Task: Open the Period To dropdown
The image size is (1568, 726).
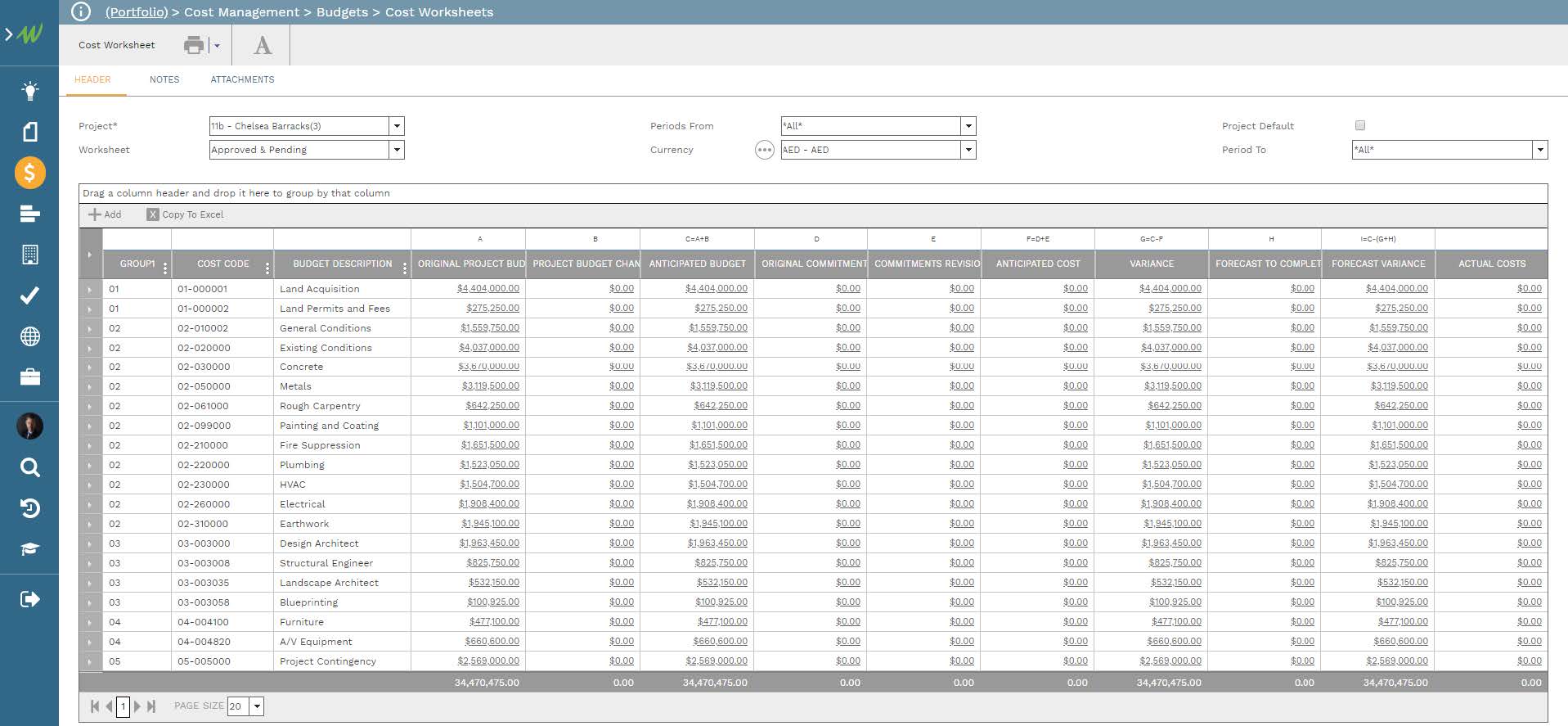Action: (1540, 150)
